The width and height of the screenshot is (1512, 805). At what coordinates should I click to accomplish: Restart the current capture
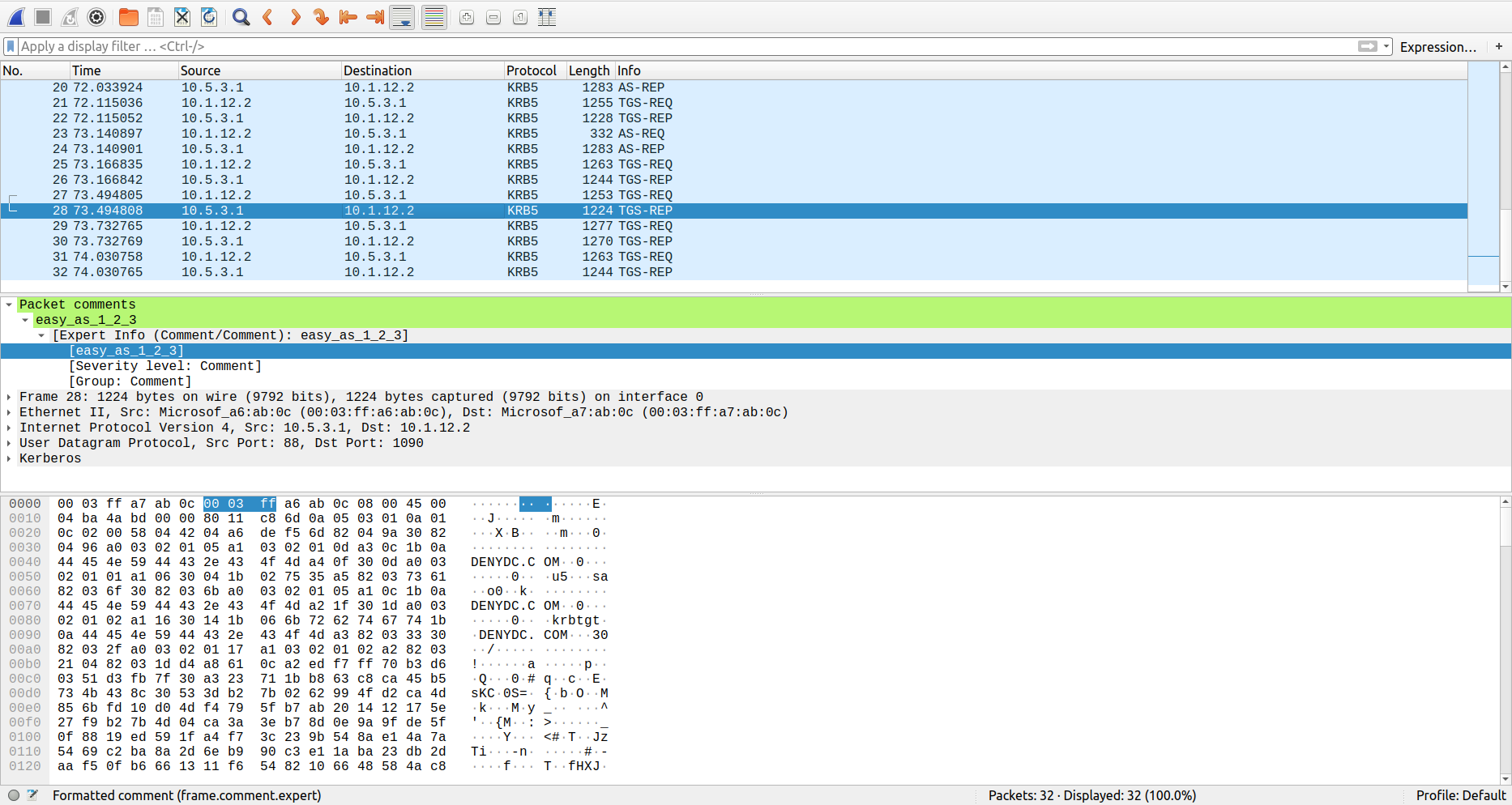coord(70,17)
